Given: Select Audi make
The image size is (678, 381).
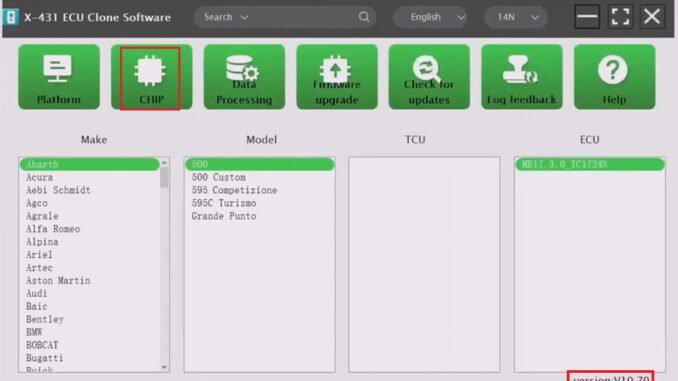Looking at the screenshot, I should click(x=90, y=294).
